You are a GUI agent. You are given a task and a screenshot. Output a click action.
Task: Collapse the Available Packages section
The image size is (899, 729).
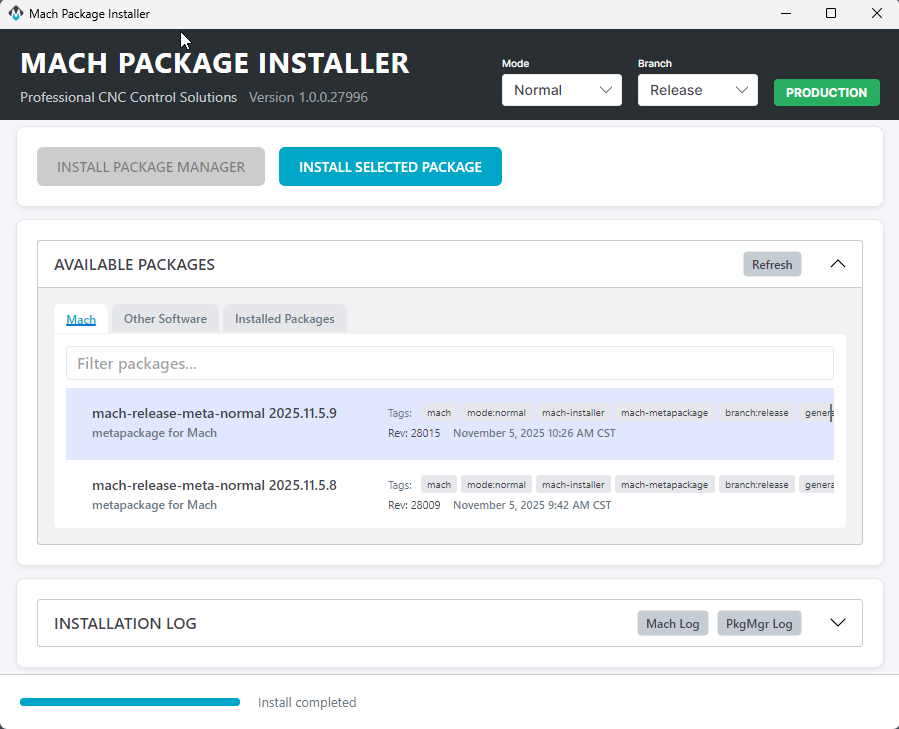(x=838, y=264)
